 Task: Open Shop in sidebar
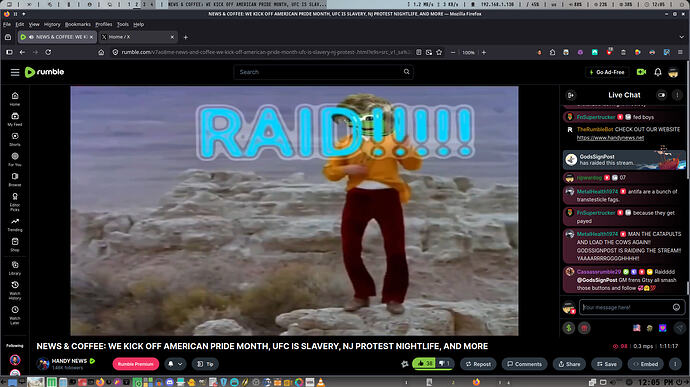pos(15,244)
